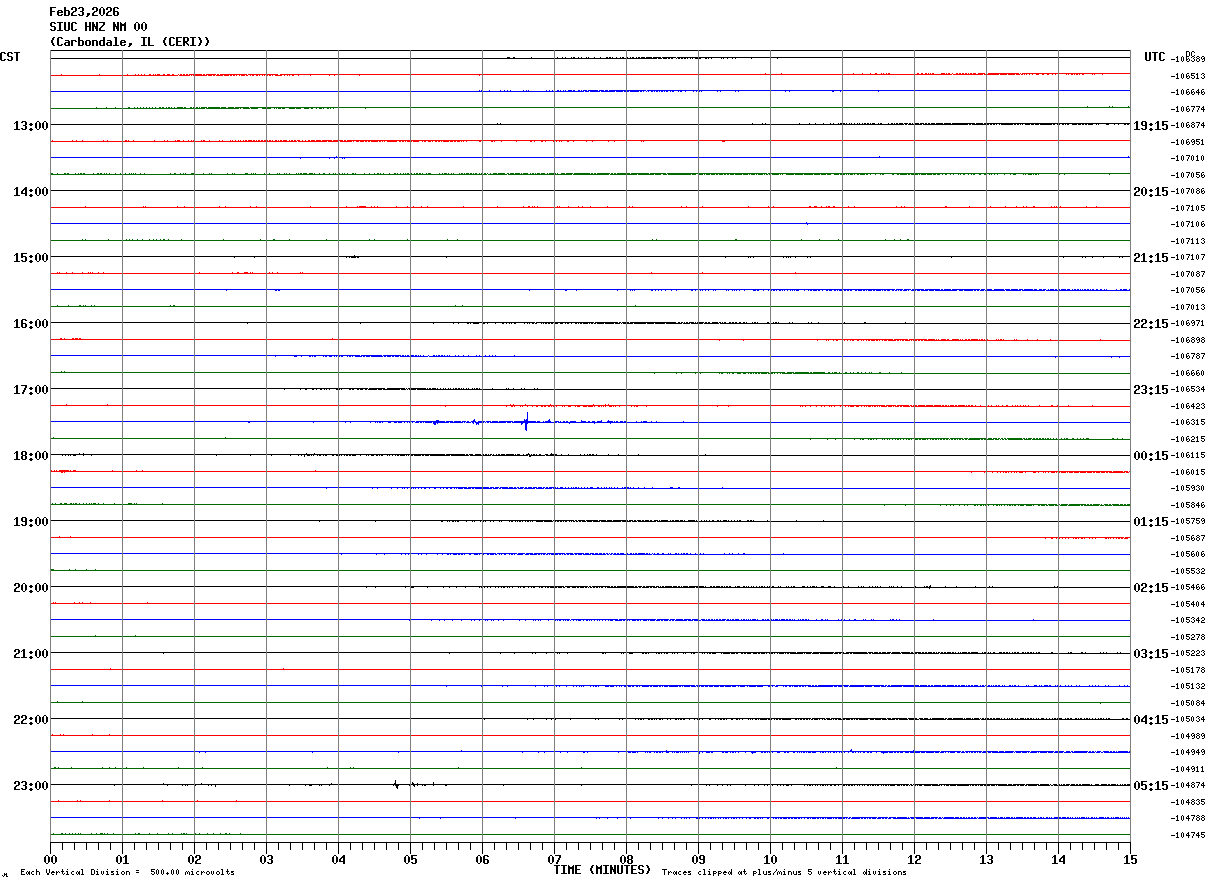Select the 17:00 CST time label
1210x886 pixels.
coord(31,389)
